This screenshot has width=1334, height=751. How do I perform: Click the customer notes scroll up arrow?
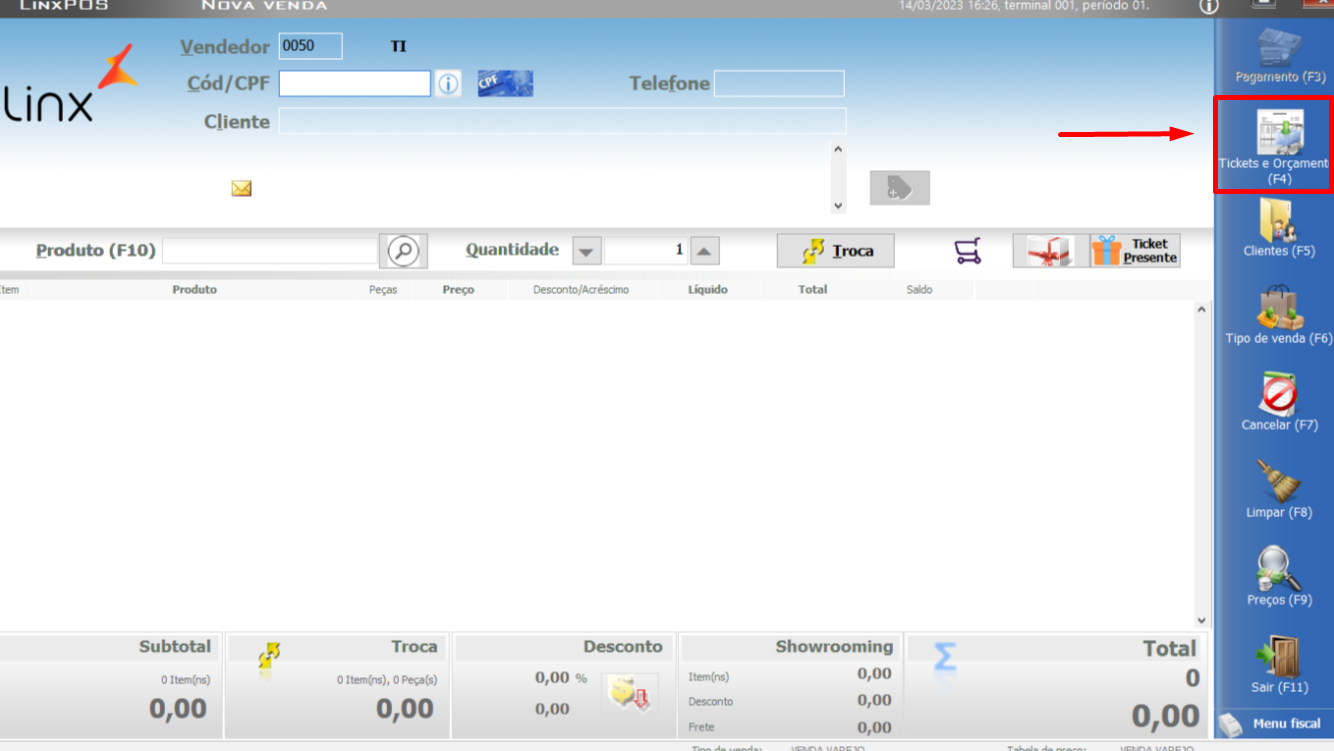pyautogui.click(x=838, y=150)
